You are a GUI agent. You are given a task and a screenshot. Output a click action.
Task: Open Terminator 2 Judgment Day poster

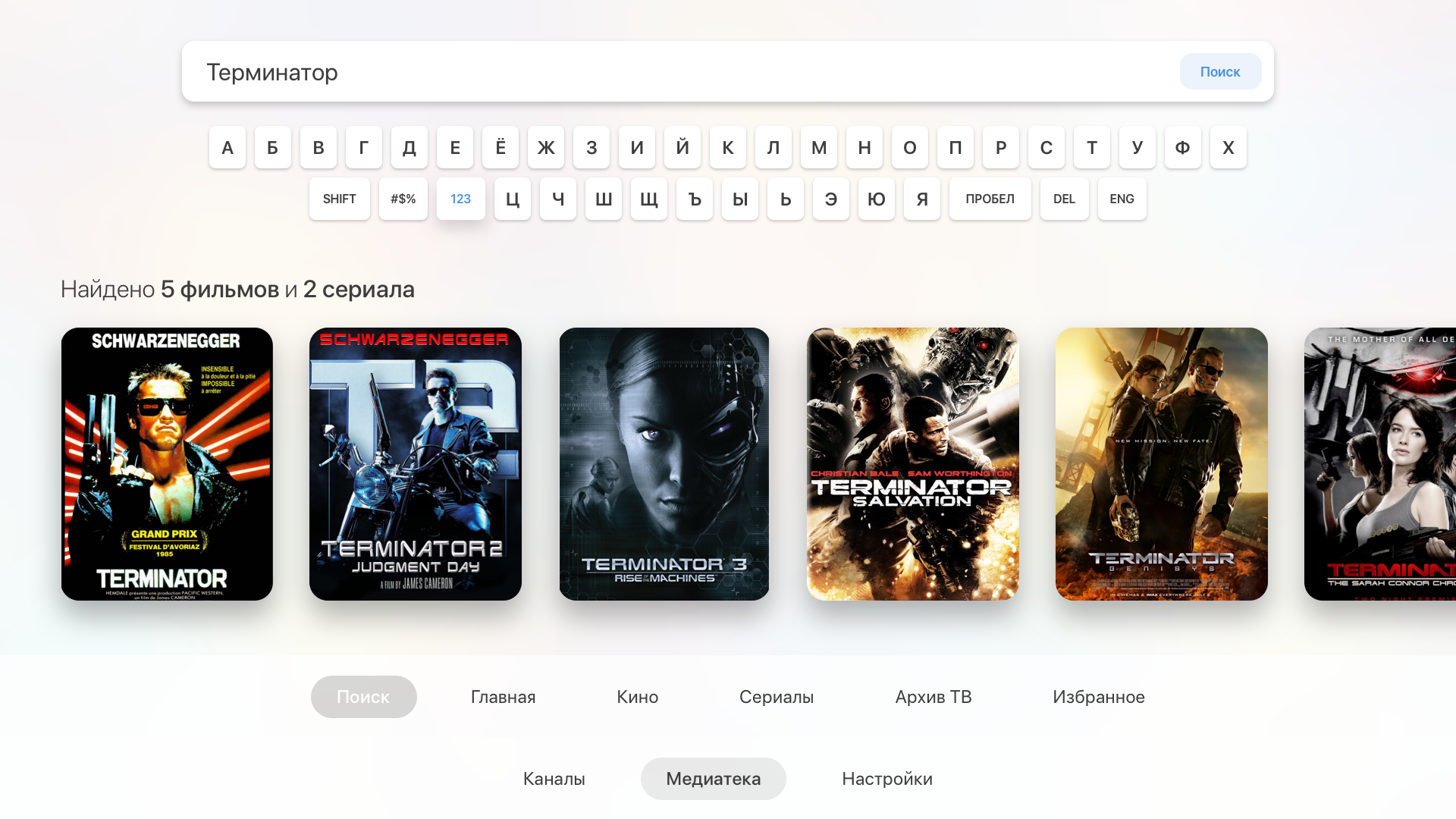(x=416, y=464)
